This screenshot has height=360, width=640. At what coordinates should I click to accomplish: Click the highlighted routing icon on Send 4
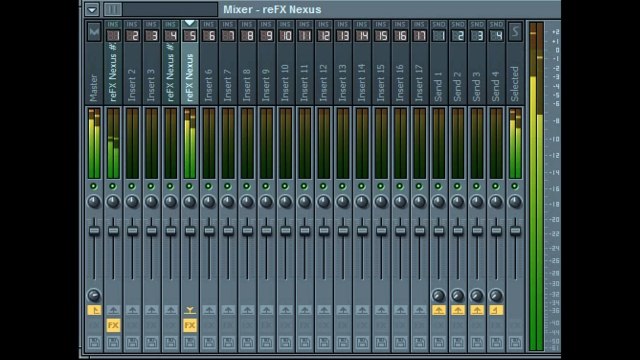click(x=496, y=310)
